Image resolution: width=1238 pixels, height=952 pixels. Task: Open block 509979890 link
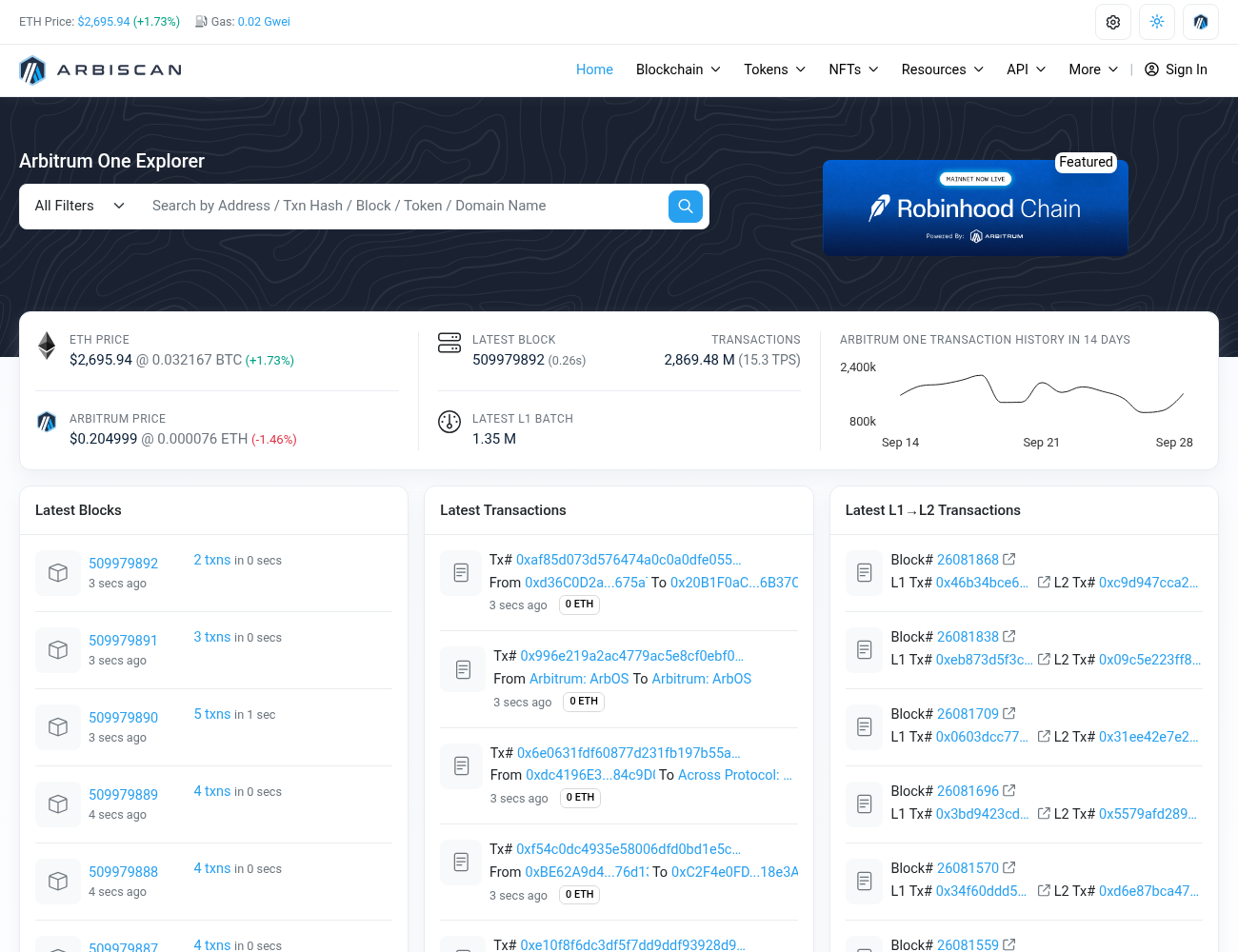click(123, 718)
